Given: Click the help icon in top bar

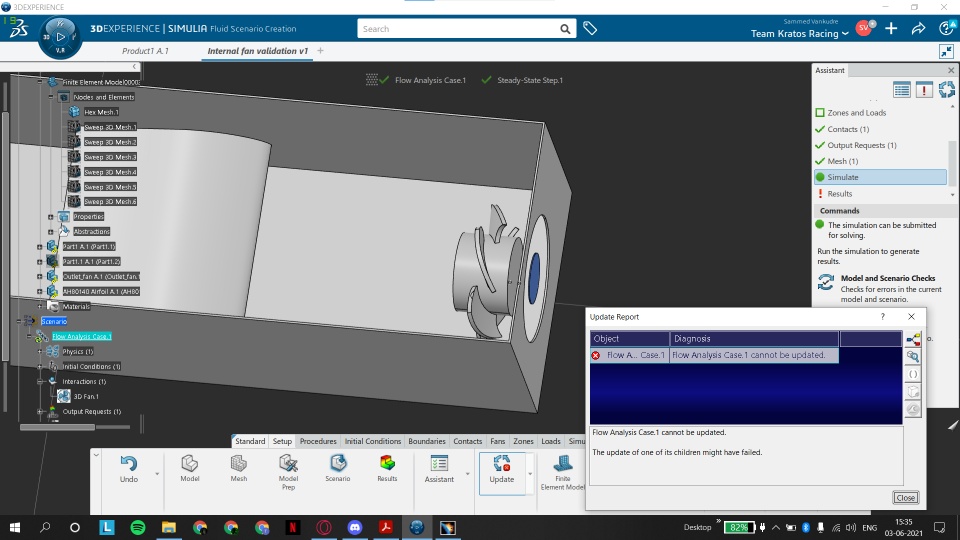Looking at the screenshot, I should [x=946, y=28].
